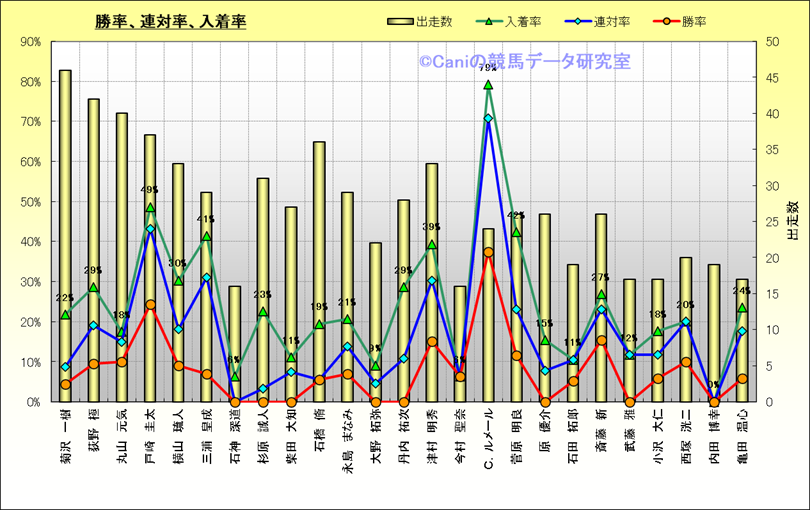Click the 90% label on left axis

(29, 42)
